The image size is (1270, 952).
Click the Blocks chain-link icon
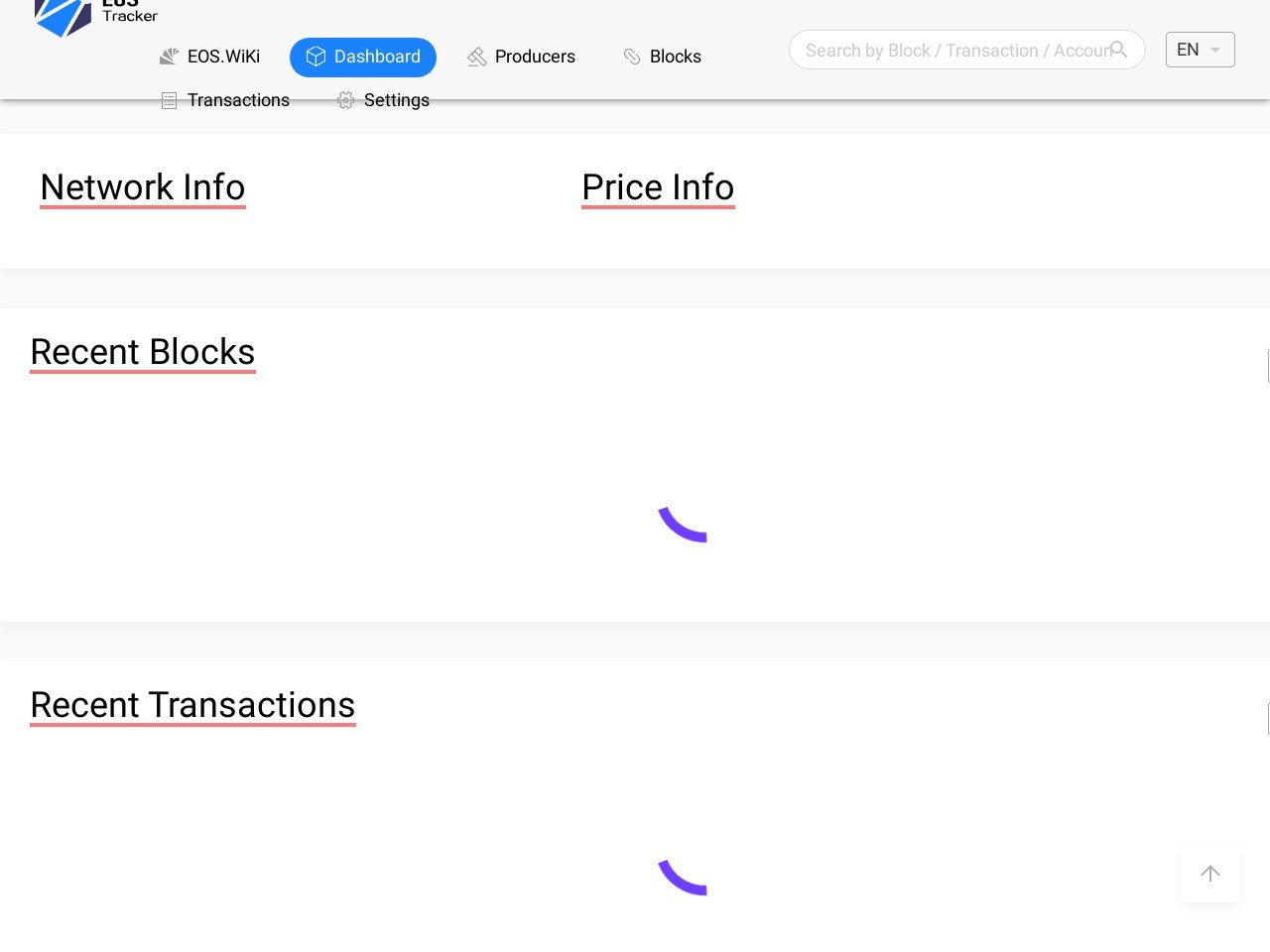[x=632, y=57]
